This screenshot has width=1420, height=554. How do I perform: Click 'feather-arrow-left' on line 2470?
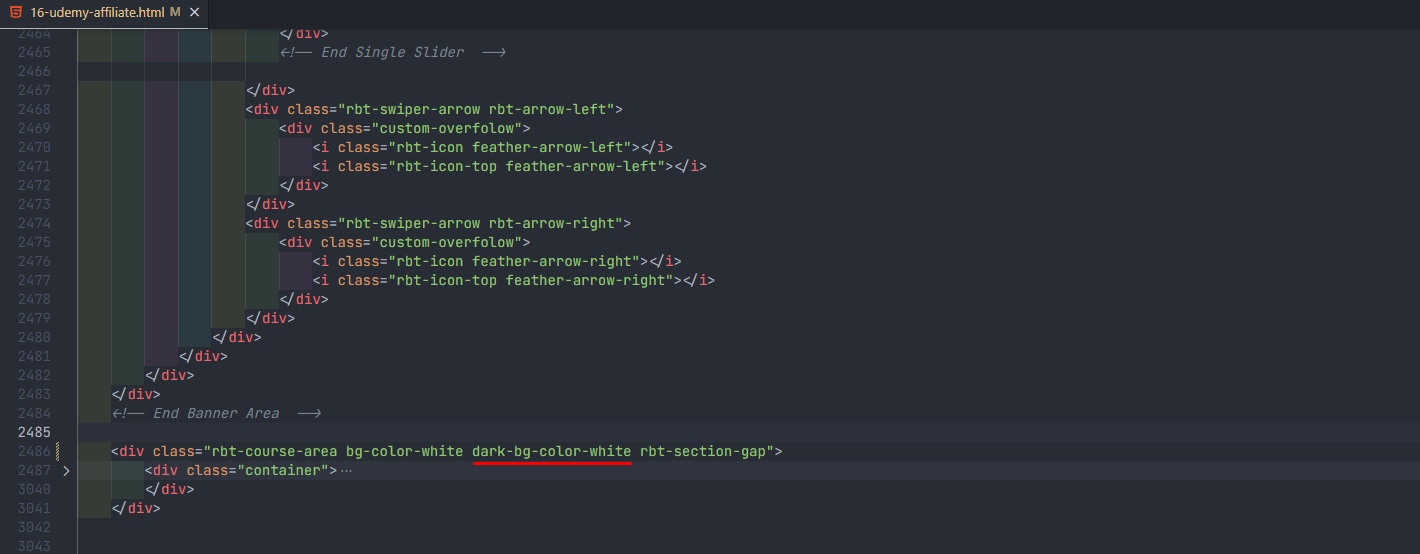(x=551, y=147)
